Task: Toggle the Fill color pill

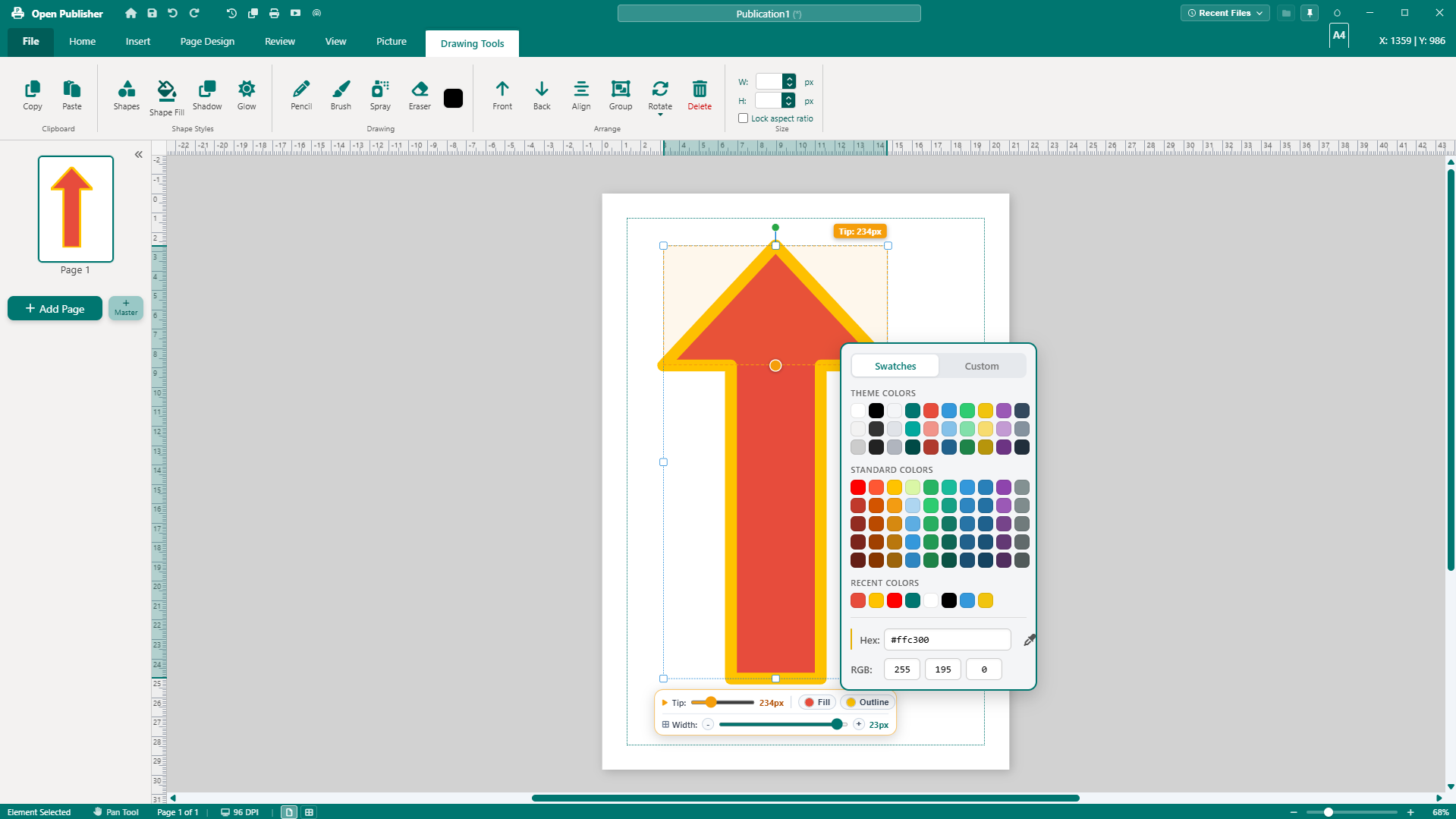Action: [817, 702]
